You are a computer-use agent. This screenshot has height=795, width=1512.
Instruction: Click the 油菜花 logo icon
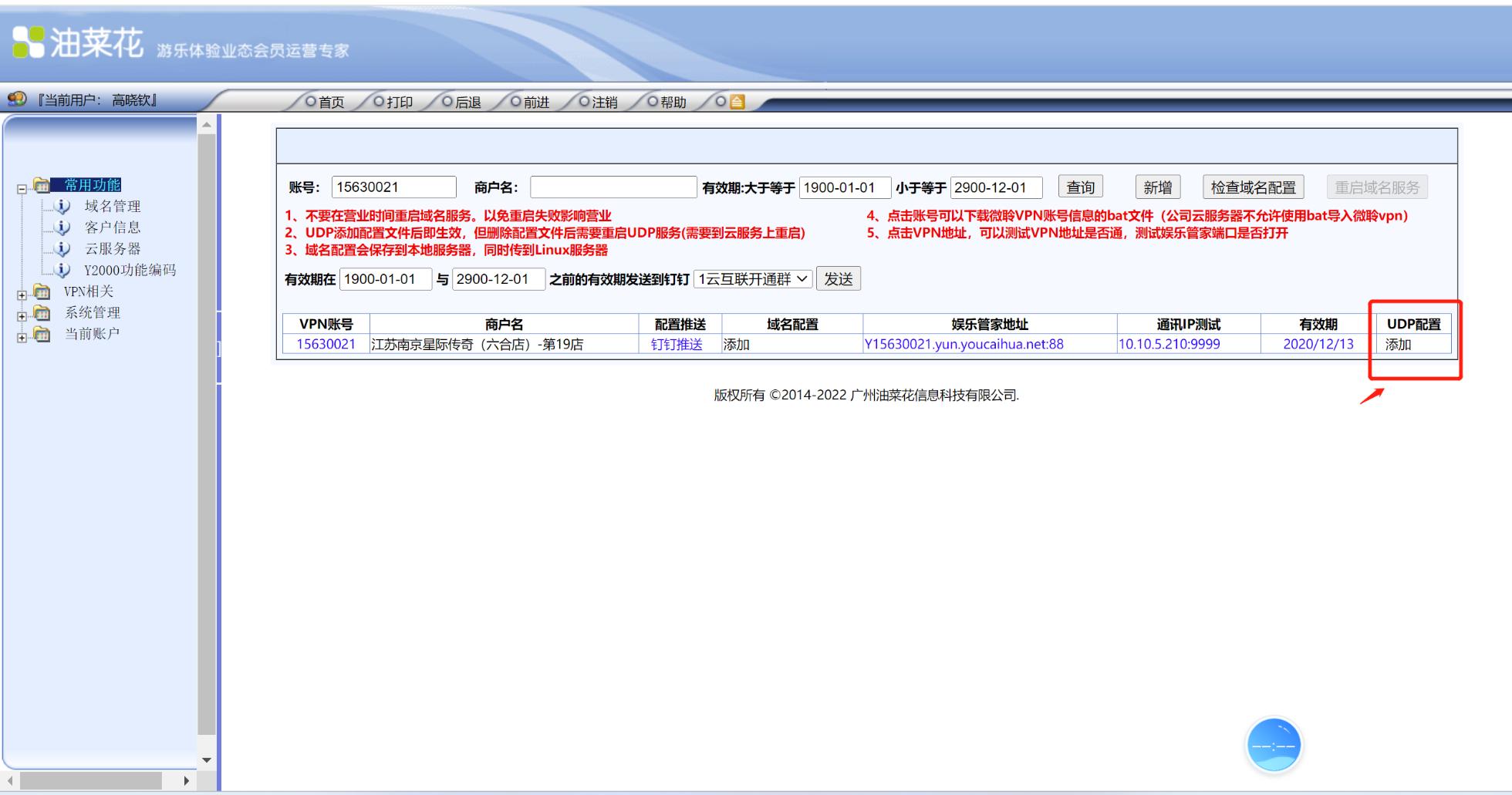[x=29, y=42]
